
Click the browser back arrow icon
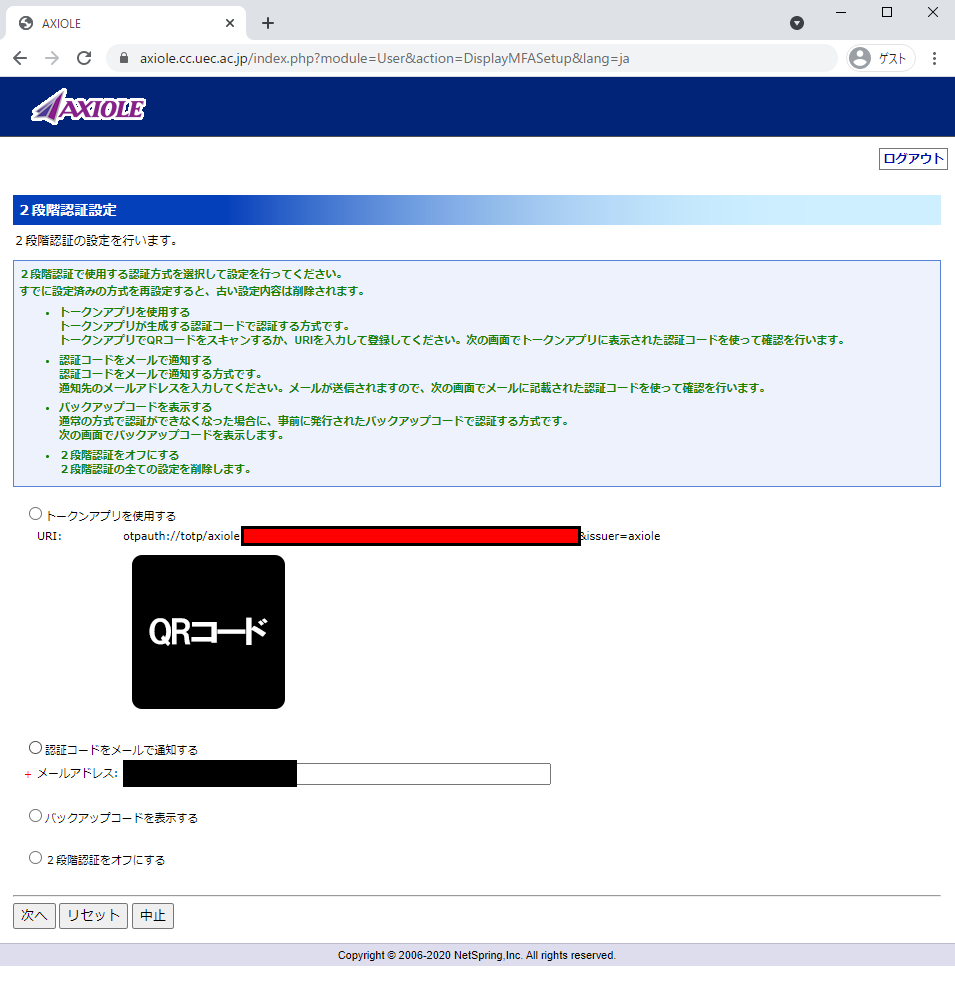click(x=20, y=58)
